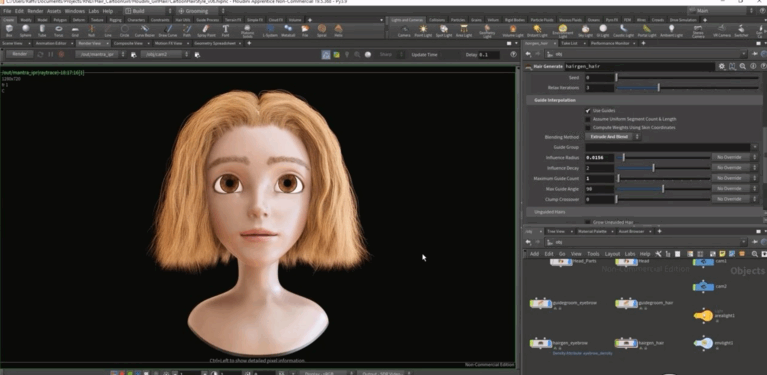Switch to the Scene View tab
This screenshot has width=767, height=375.
[12, 43]
